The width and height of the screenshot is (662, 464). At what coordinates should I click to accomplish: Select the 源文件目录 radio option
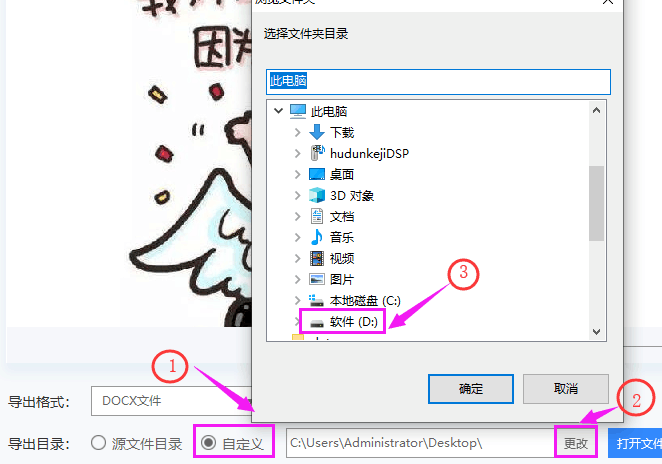pos(98,443)
